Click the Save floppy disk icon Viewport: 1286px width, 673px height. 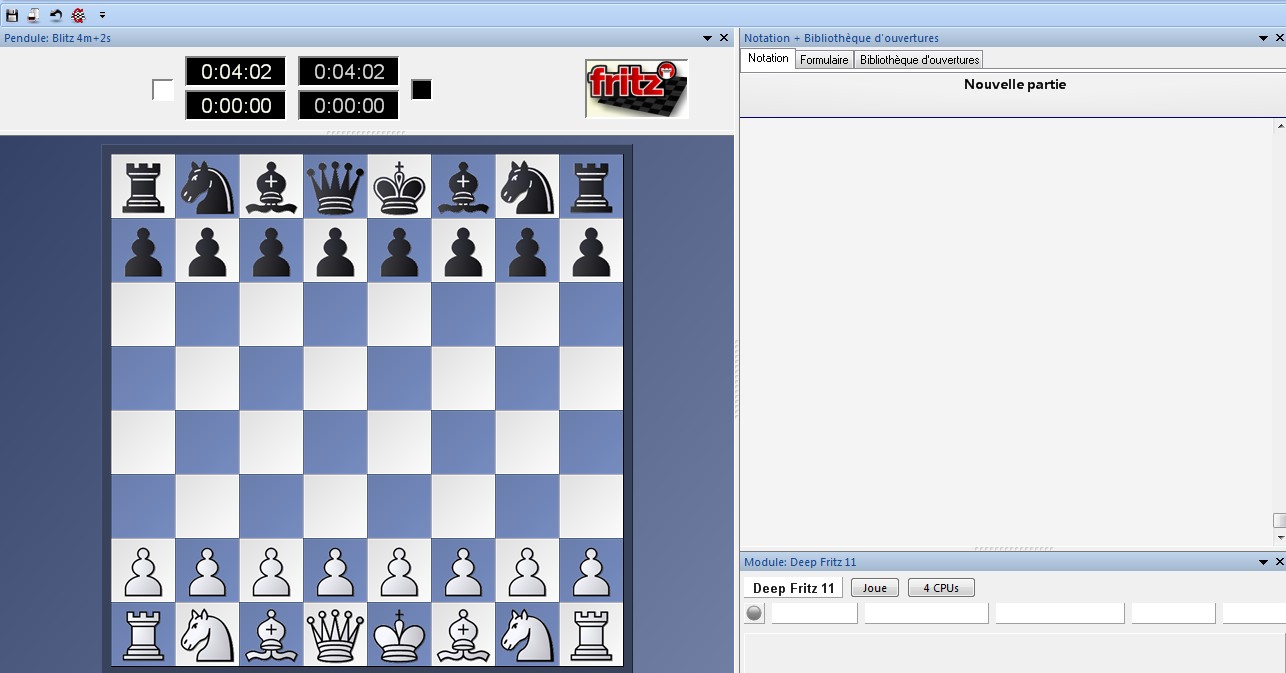pyautogui.click(x=12, y=15)
